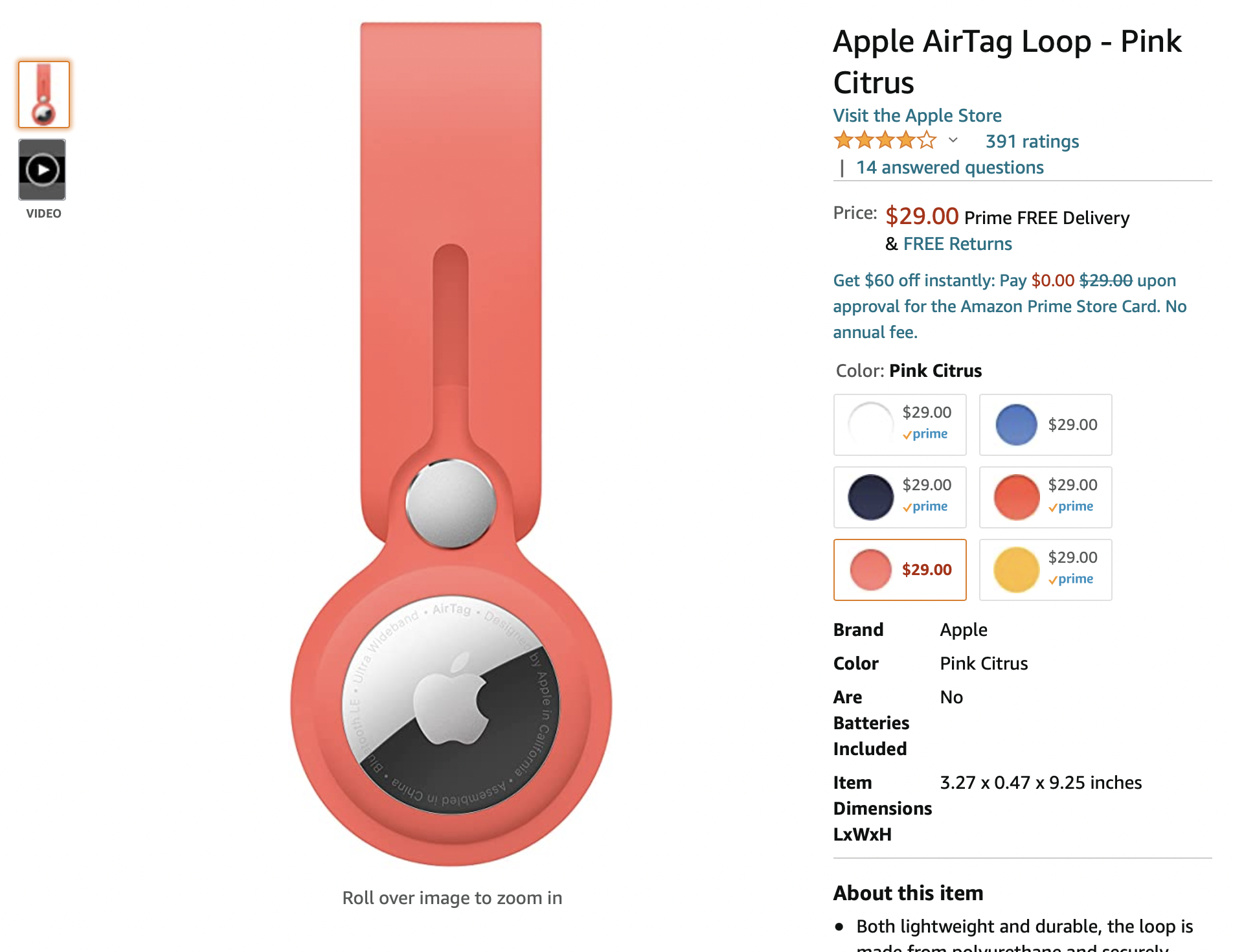The height and width of the screenshot is (952, 1233).
Task: Choose the white color swatch
Action: 871,424
